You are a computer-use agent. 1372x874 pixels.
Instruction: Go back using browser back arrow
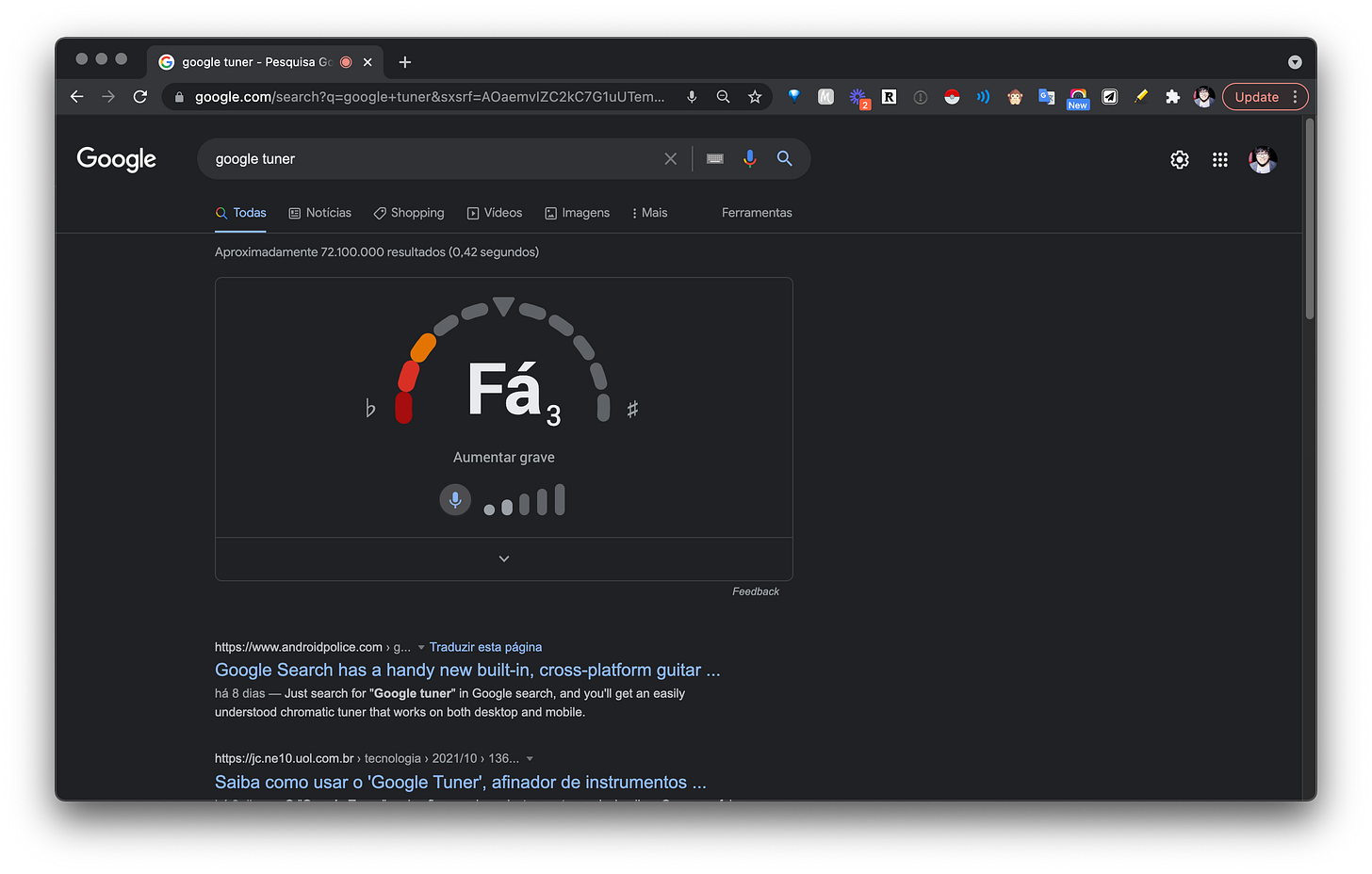pyautogui.click(x=77, y=97)
